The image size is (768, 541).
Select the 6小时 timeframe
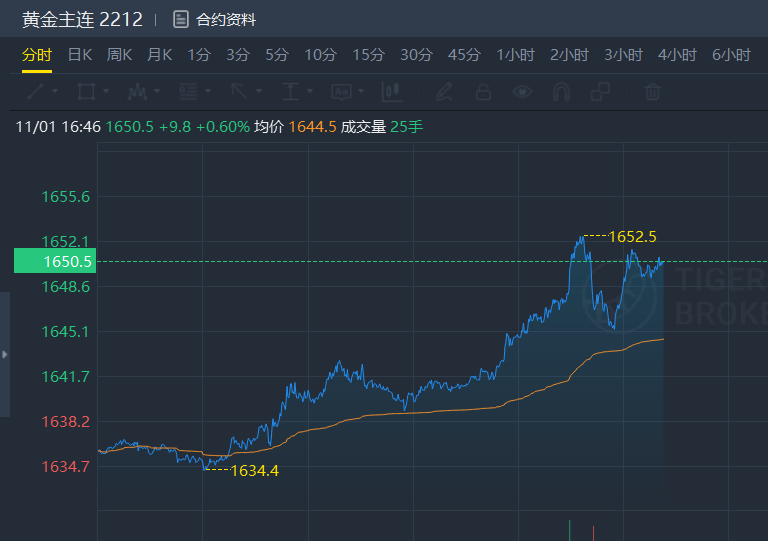point(731,55)
